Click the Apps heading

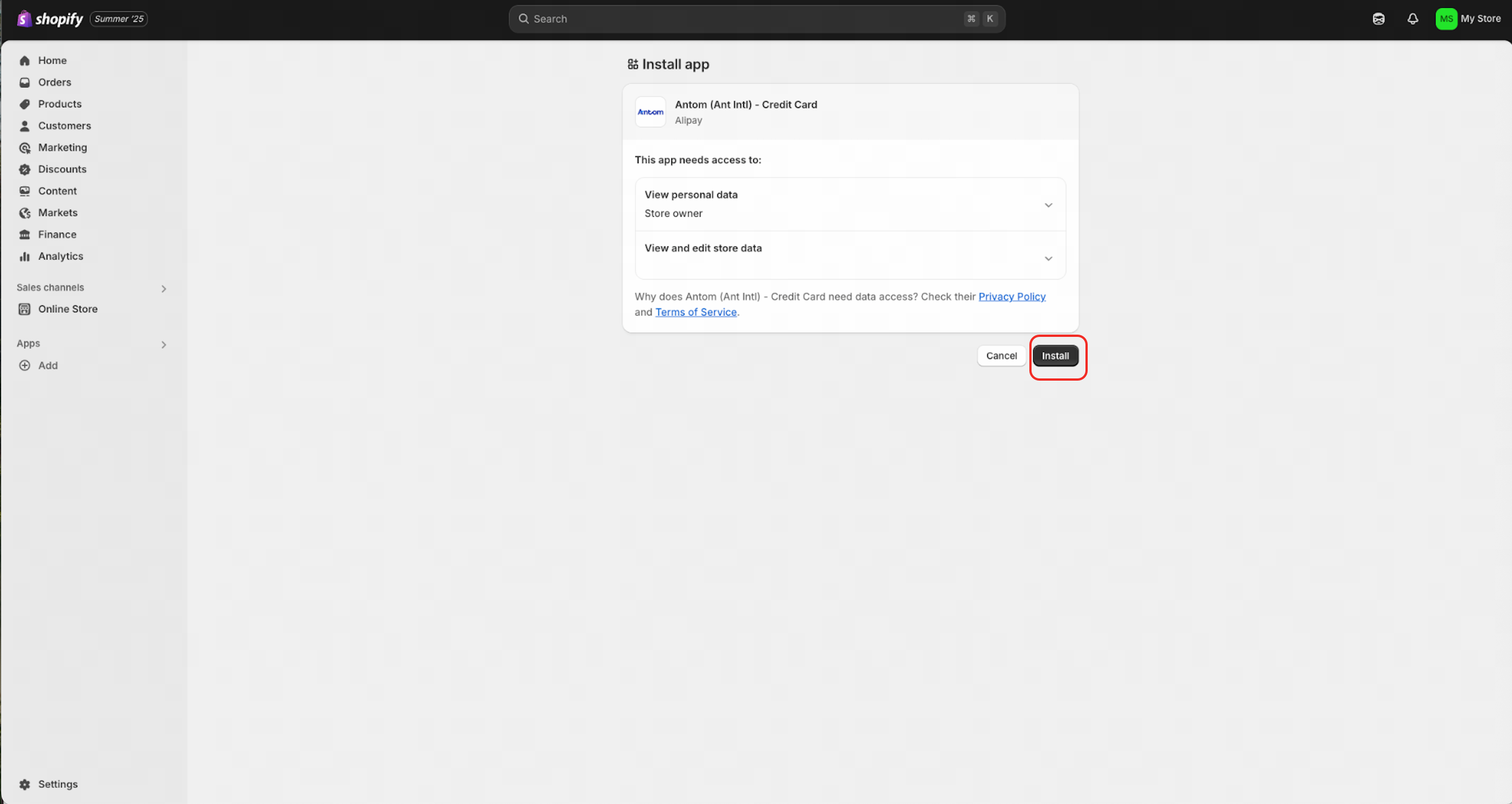(28, 343)
